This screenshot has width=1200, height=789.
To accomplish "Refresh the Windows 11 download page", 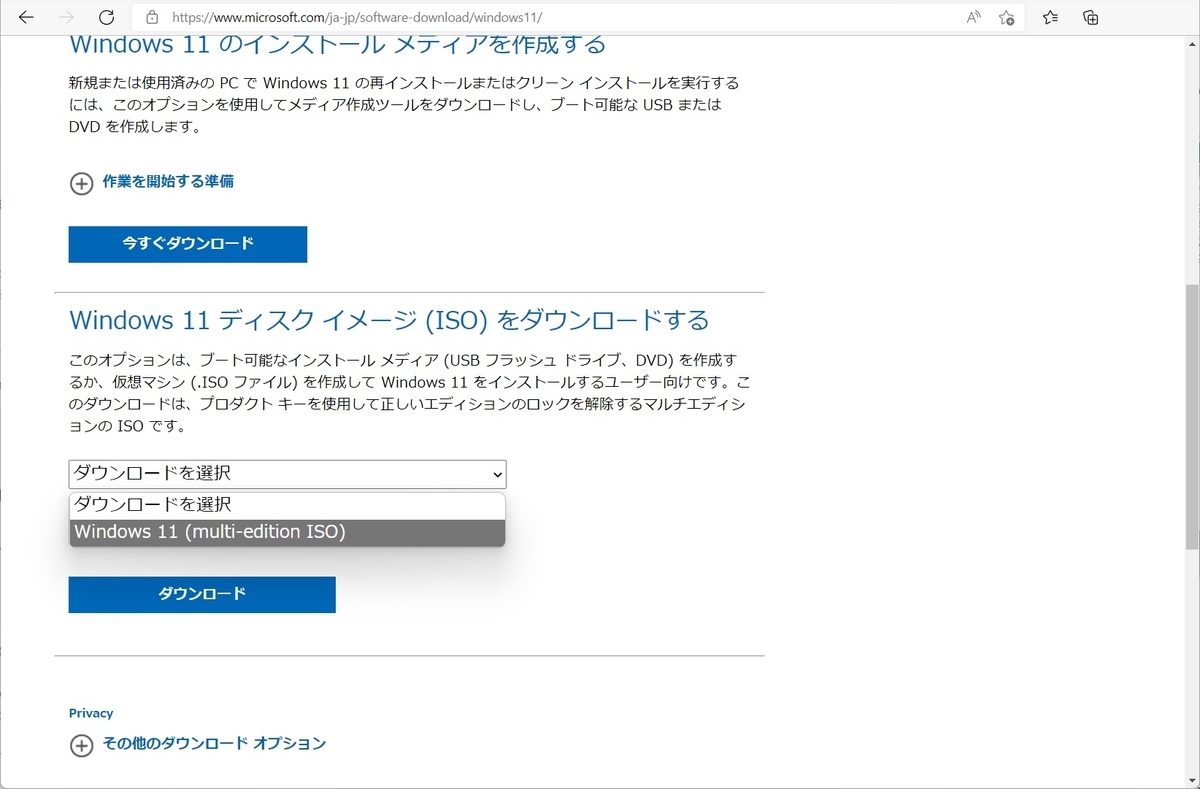I will (x=106, y=17).
